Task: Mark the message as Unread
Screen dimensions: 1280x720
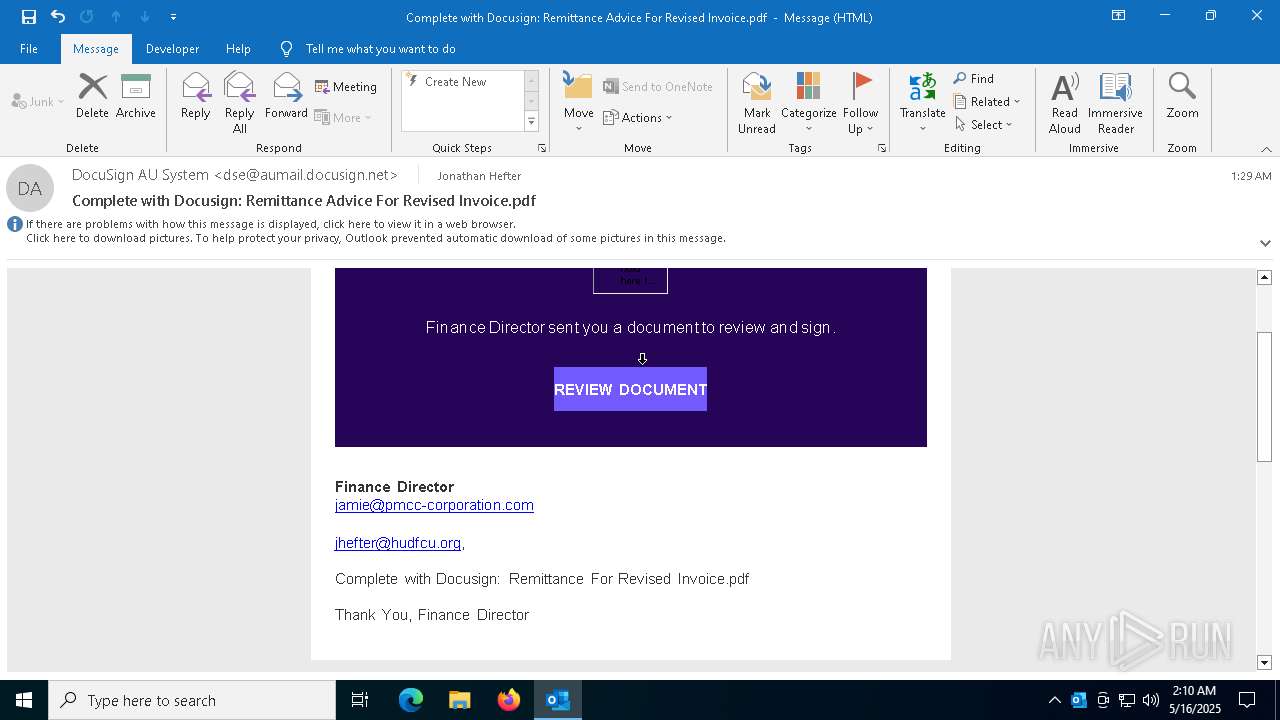Action: [x=757, y=102]
